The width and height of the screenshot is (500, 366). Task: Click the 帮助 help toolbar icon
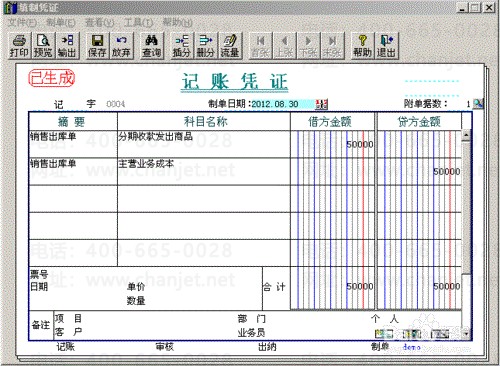tap(363, 46)
